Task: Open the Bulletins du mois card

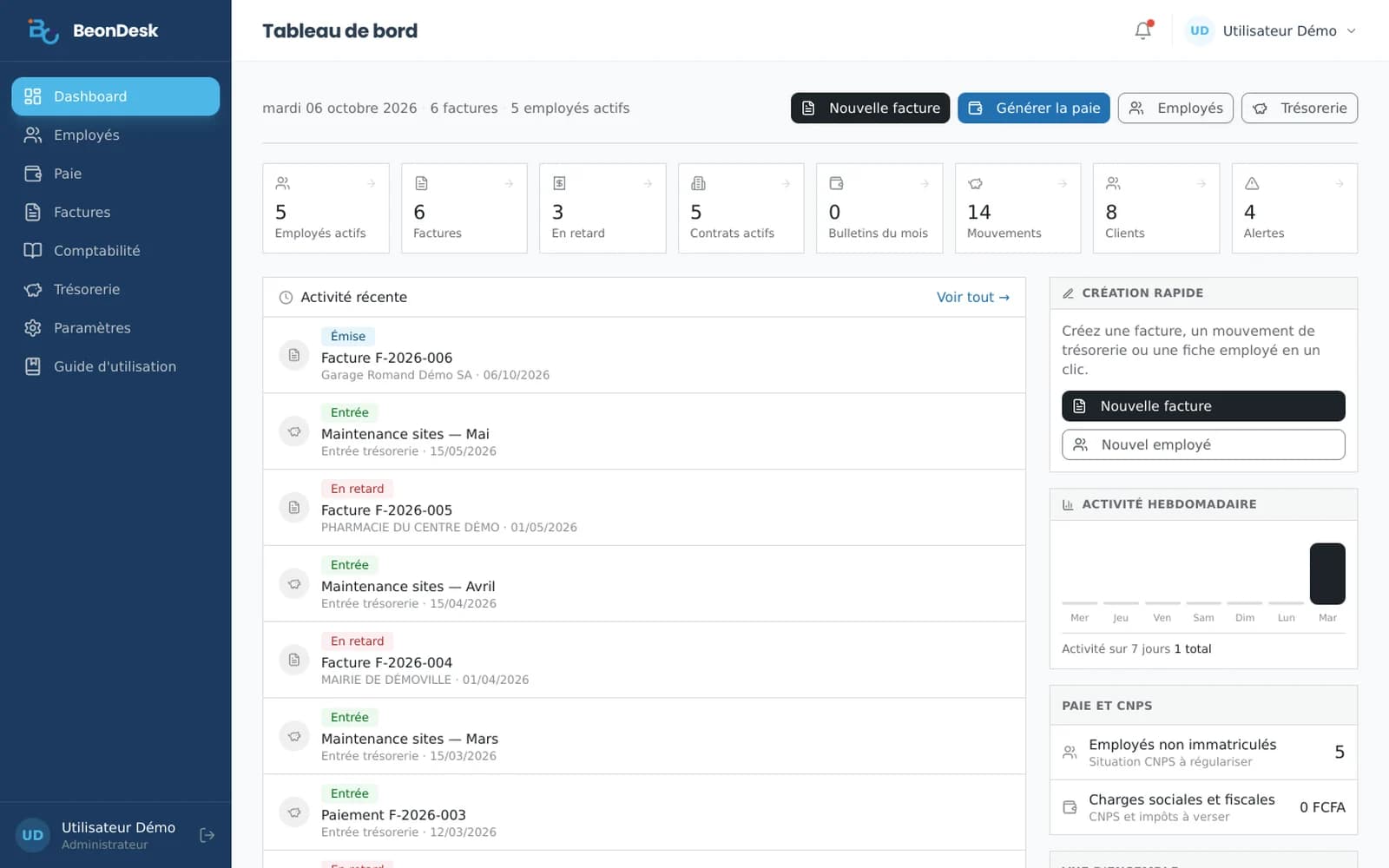Action: pyautogui.click(x=879, y=208)
